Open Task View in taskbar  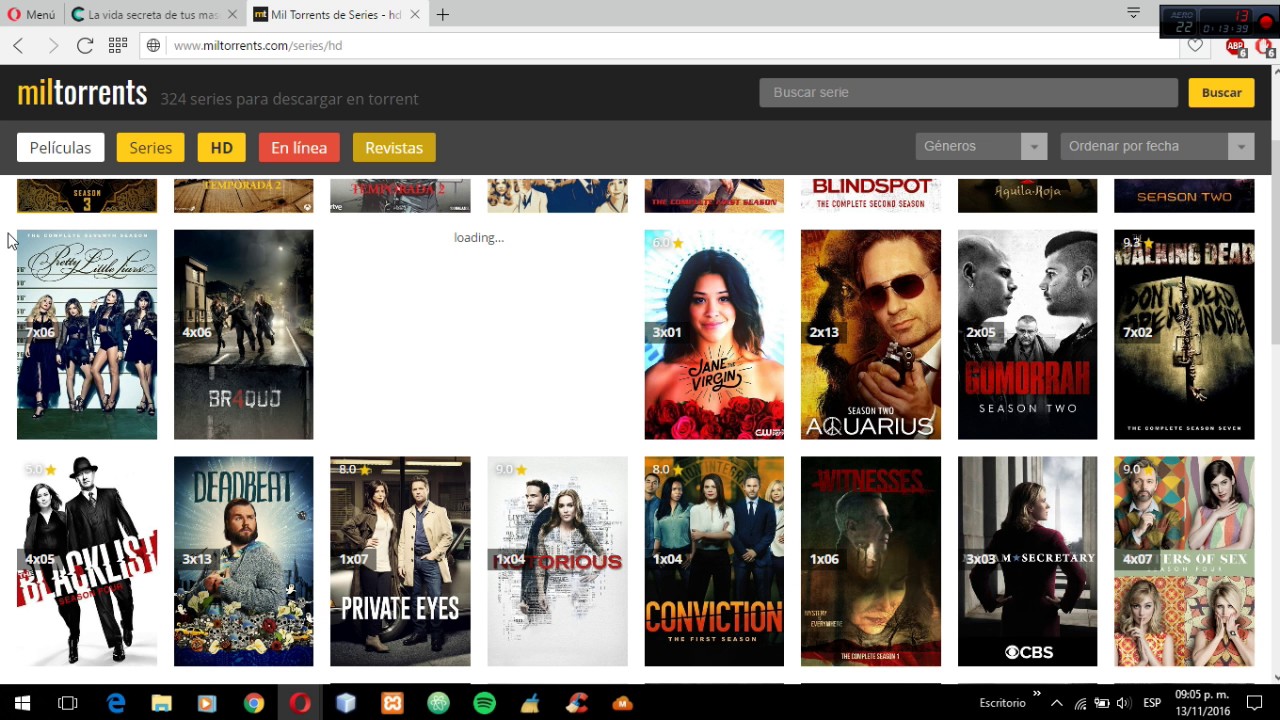tap(68, 703)
